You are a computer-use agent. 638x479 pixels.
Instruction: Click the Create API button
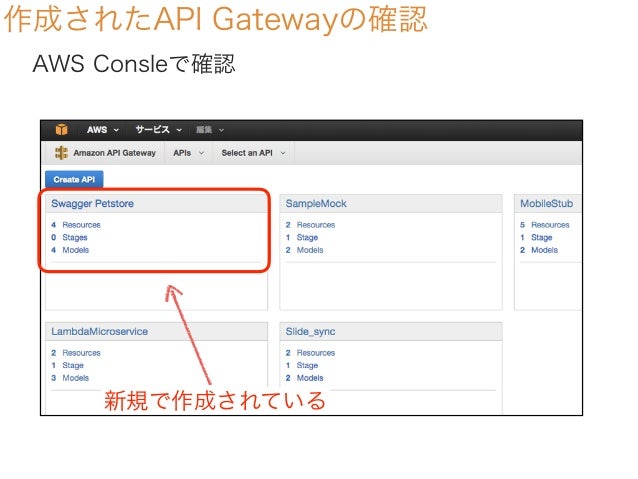pos(74,179)
